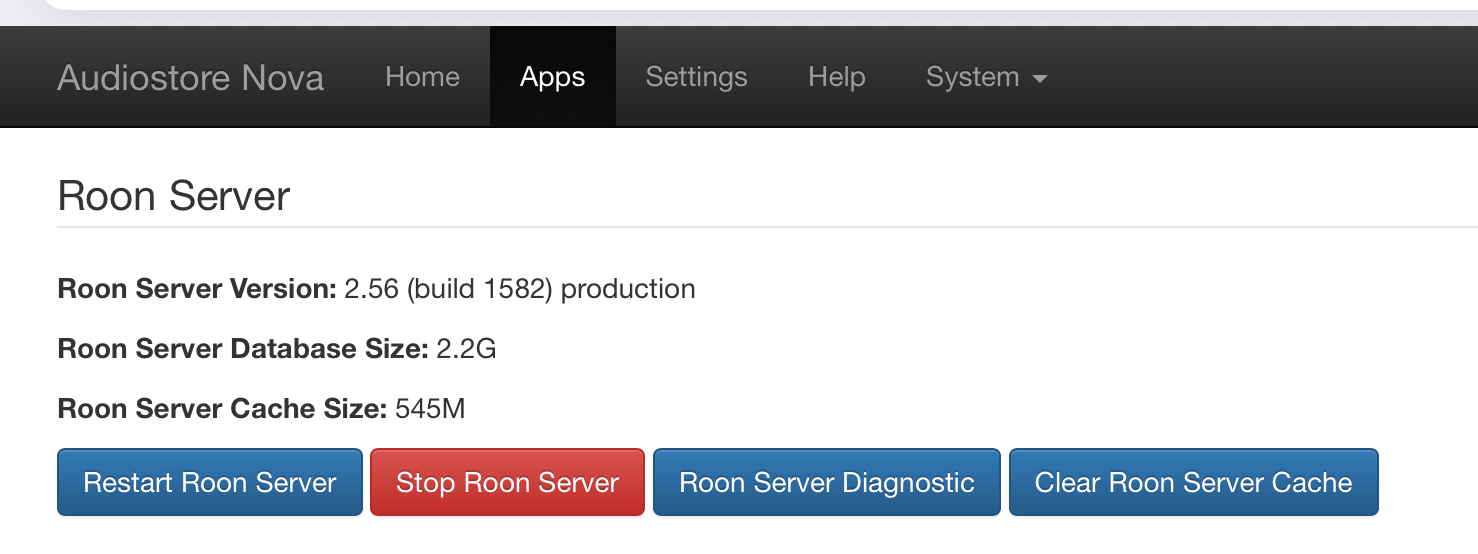
Task: Click the caret arrow beside System
Action: coord(1039,79)
